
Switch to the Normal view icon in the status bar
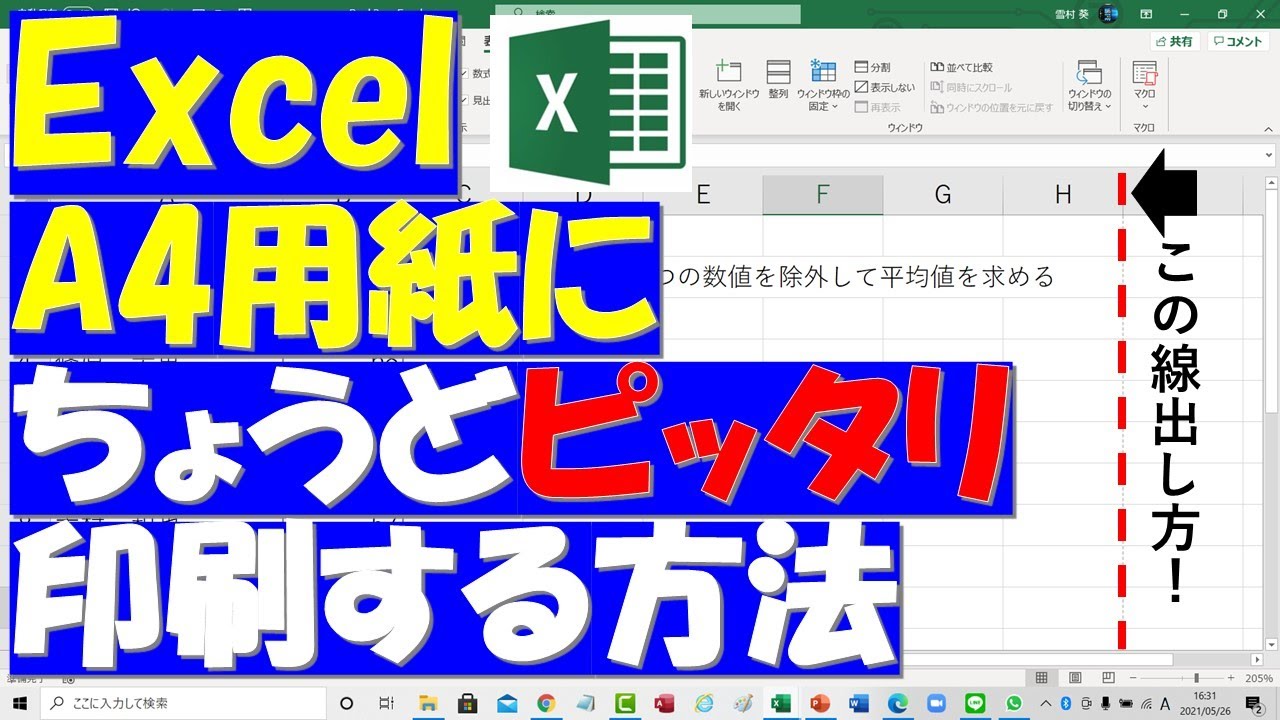(1042, 678)
